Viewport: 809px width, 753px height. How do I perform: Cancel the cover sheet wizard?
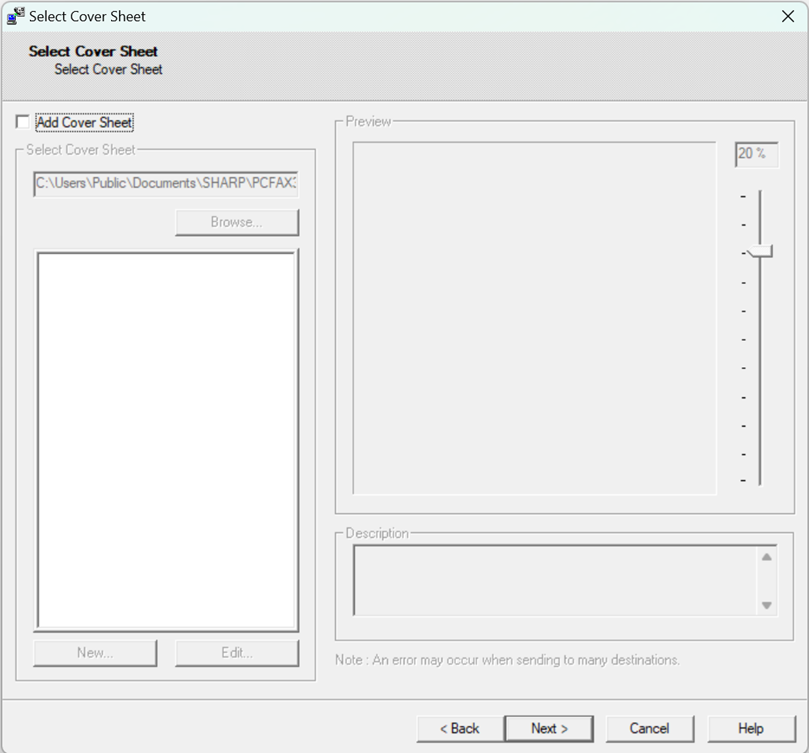pyautogui.click(x=649, y=728)
